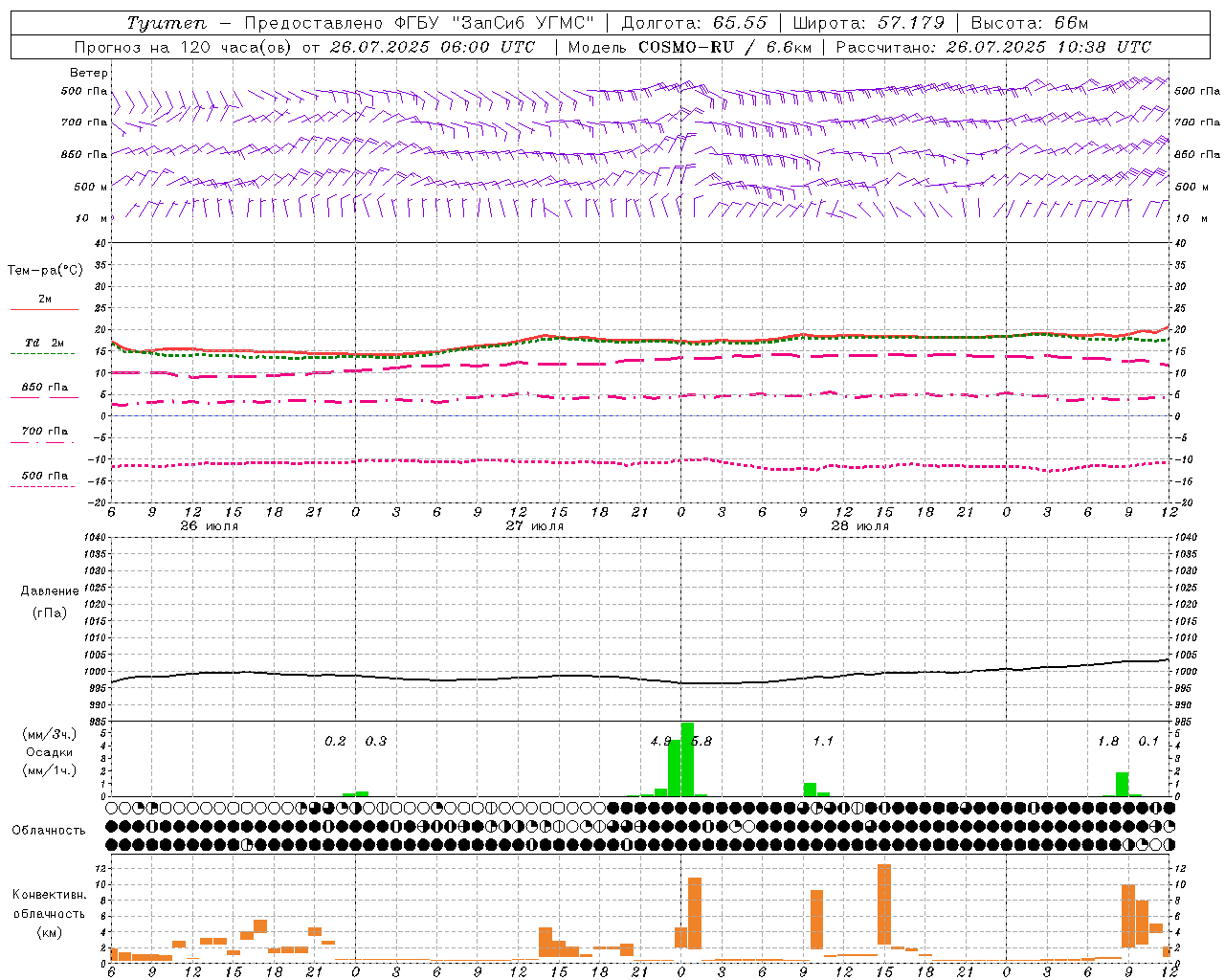Click the longitude value "Долгота: 65.55"
This screenshot has width=1225, height=980.
coord(694,23)
